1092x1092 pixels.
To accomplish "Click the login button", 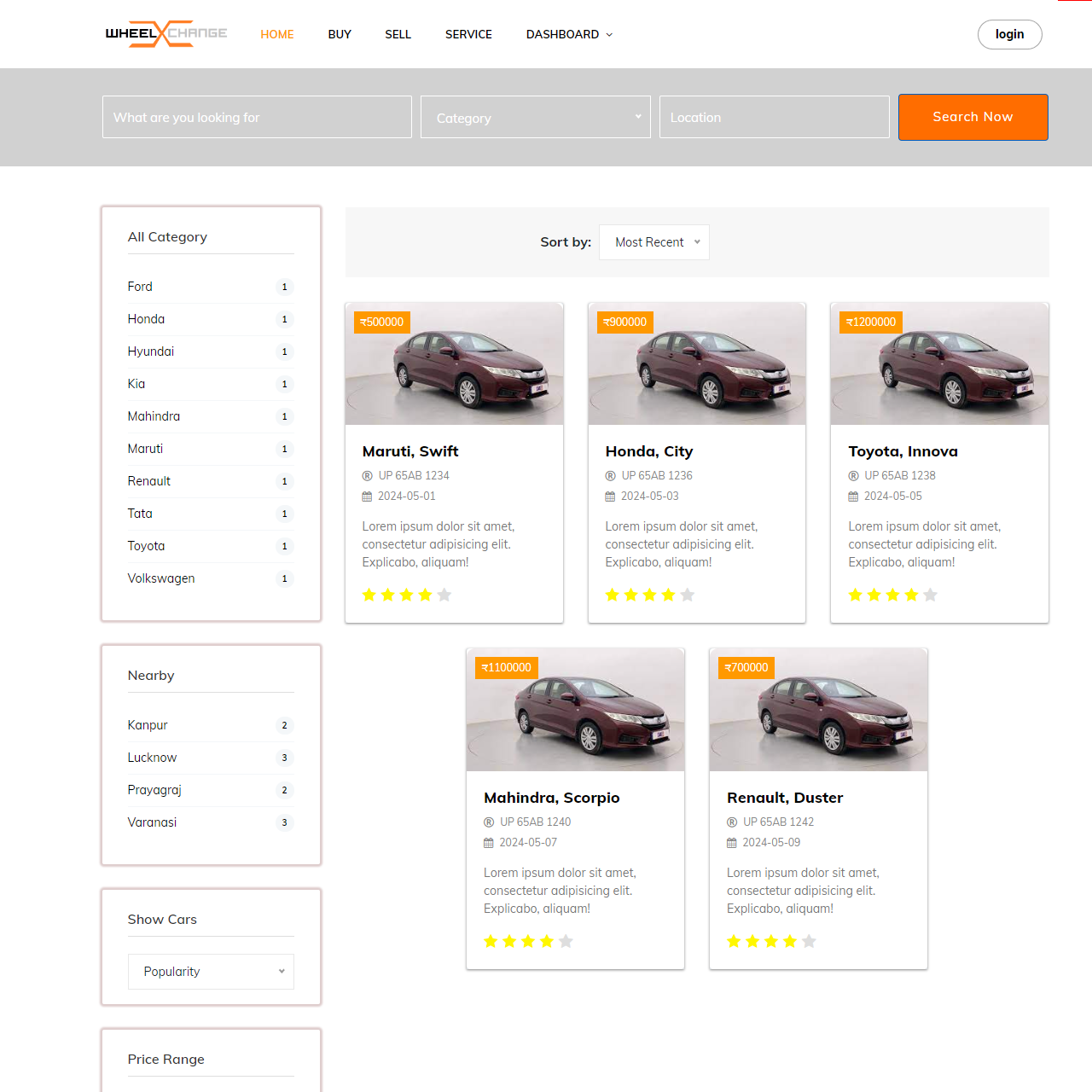I will click(1009, 34).
